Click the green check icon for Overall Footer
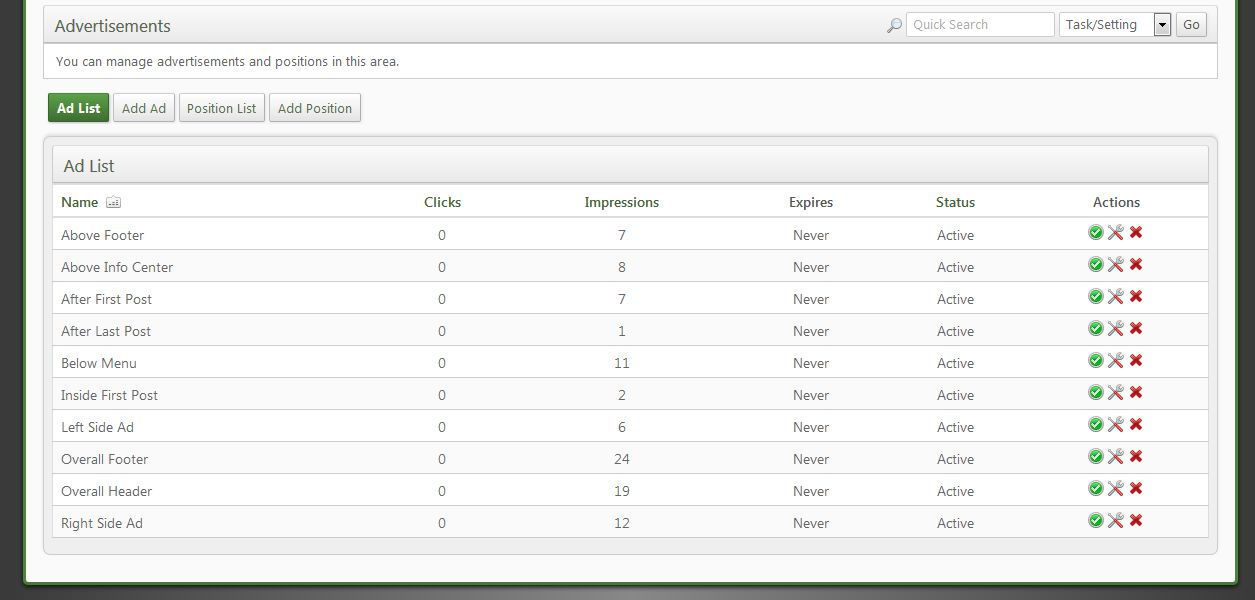 point(1095,456)
